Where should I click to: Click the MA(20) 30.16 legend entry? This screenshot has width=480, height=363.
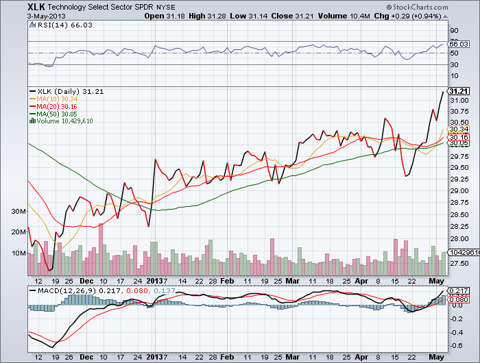pyautogui.click(x=57, y=107)
